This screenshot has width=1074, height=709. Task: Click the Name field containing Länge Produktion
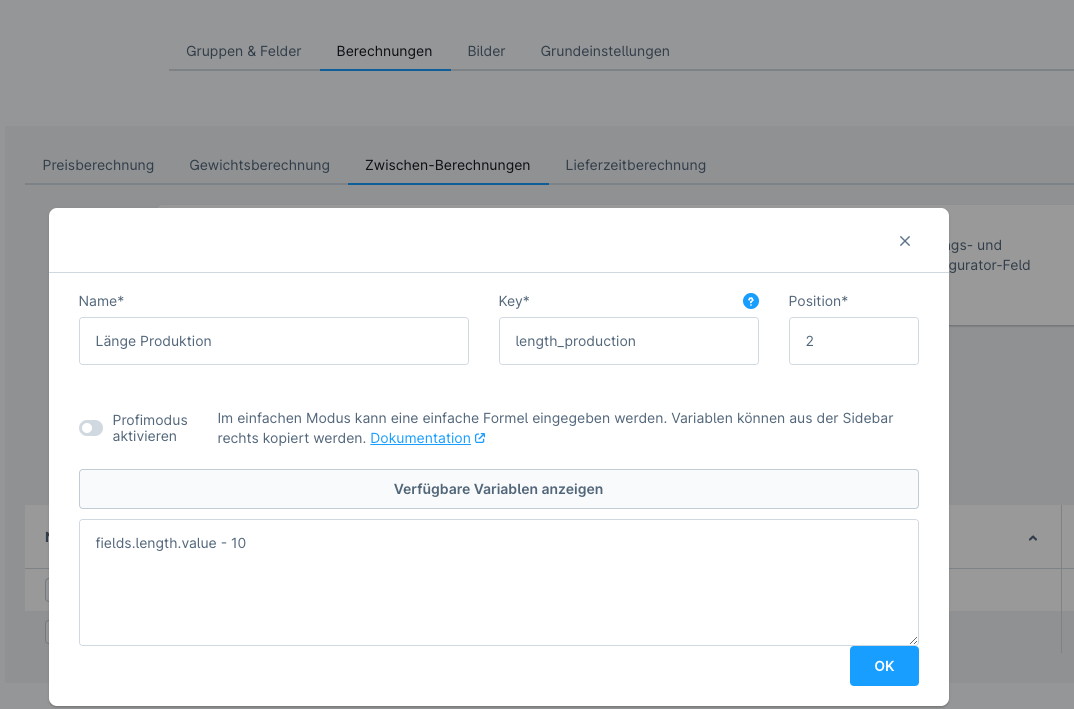273,341
